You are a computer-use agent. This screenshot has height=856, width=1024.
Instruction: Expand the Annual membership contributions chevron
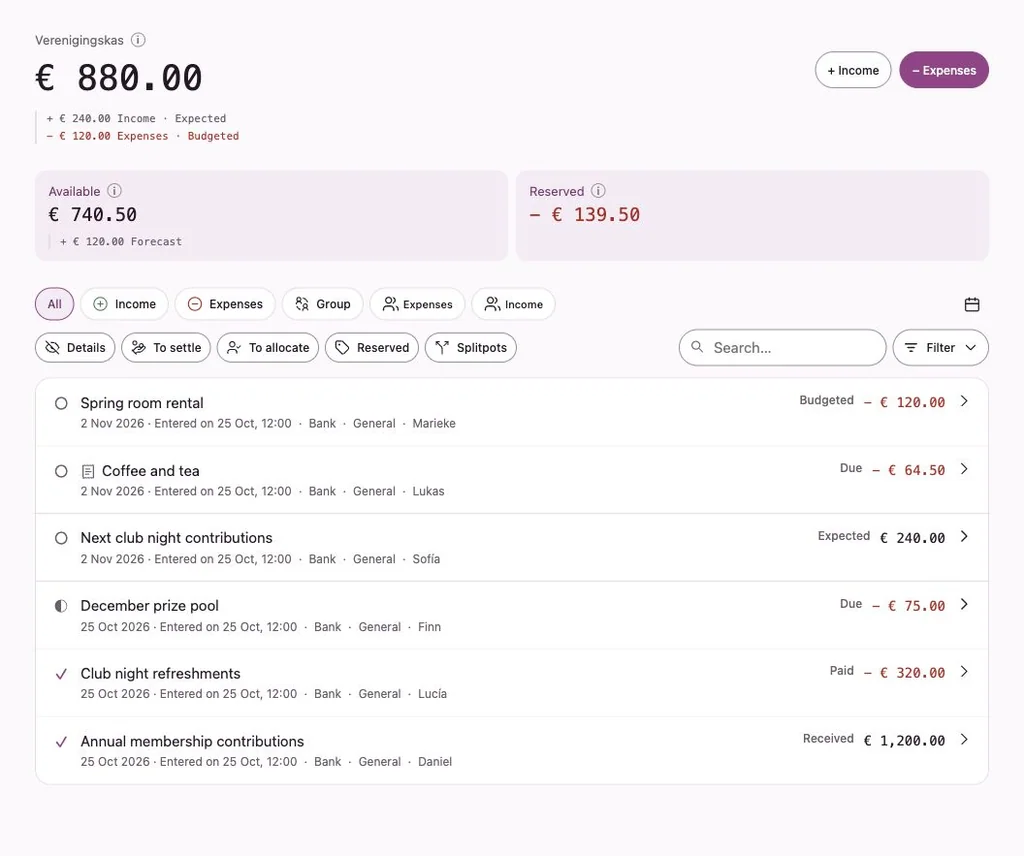coord(964,739)
